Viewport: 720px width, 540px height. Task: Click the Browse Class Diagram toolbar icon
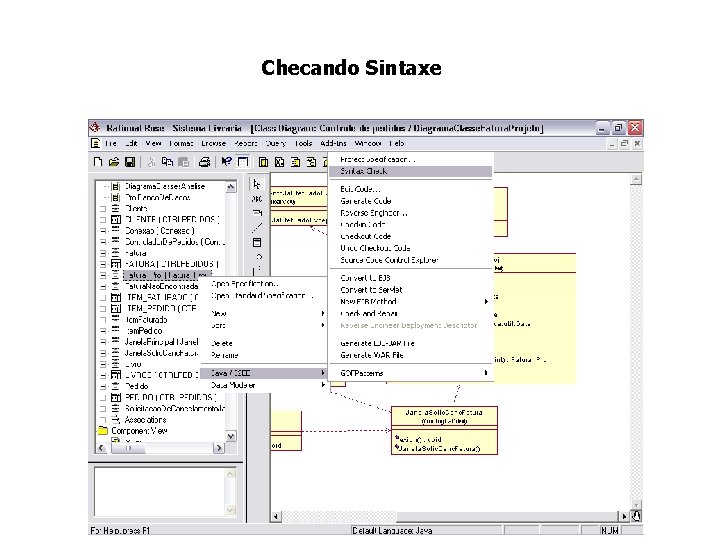pos(263,162)
